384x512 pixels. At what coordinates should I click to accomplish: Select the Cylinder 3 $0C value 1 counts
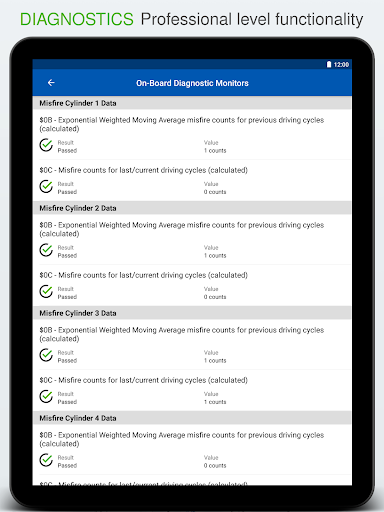tap(215, 402)
